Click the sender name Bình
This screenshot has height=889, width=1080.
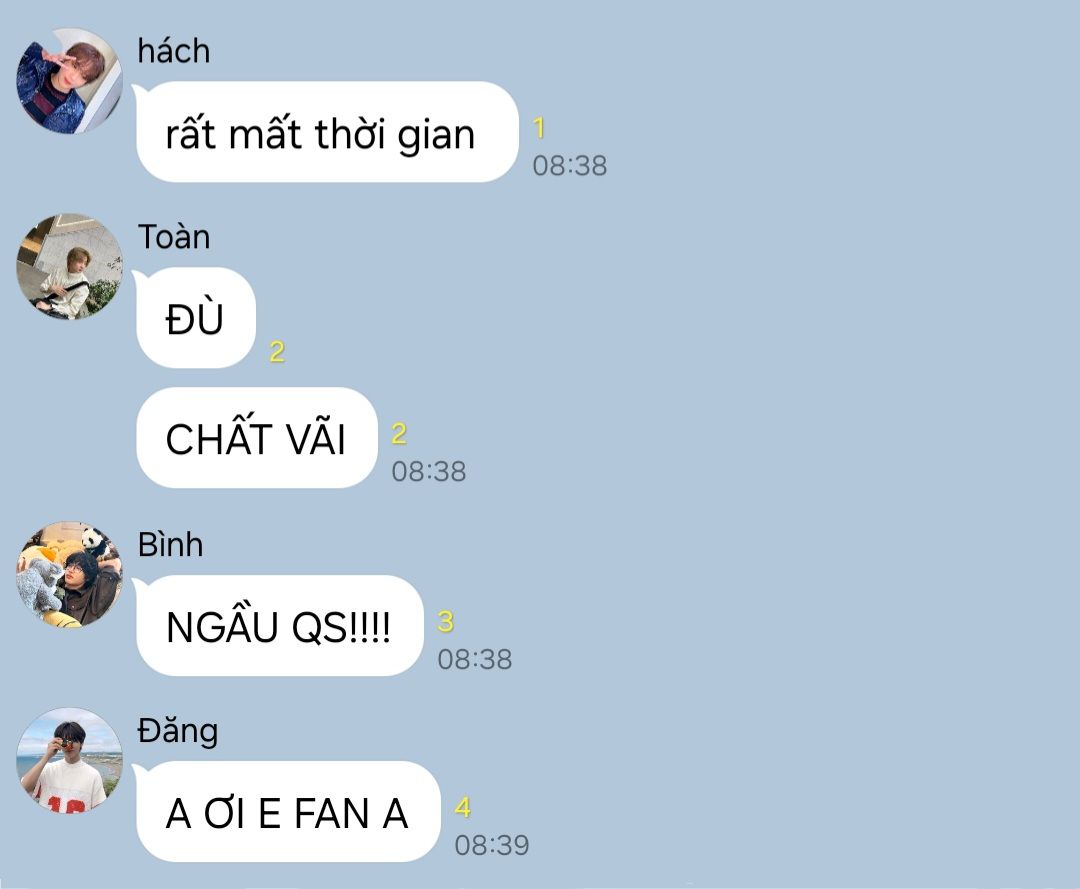click(170, 545)
